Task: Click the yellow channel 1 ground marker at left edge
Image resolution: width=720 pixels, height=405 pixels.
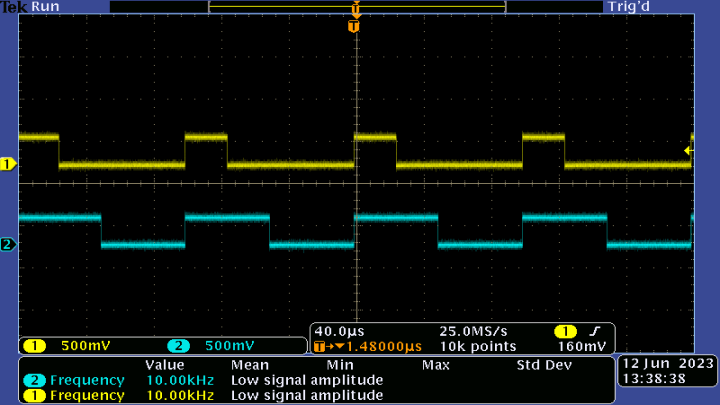Action: (x=9, y=164)
